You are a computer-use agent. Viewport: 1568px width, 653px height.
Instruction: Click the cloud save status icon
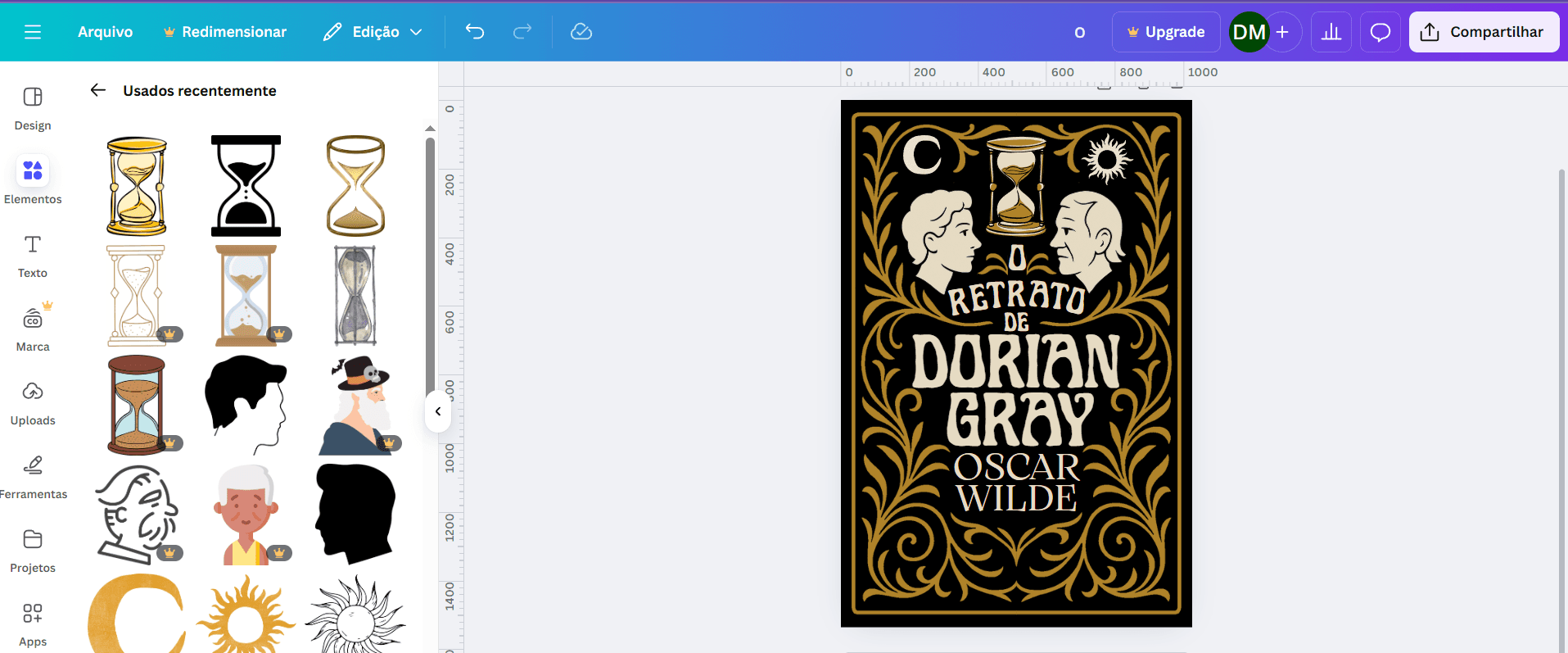click(x=581, y=32)
